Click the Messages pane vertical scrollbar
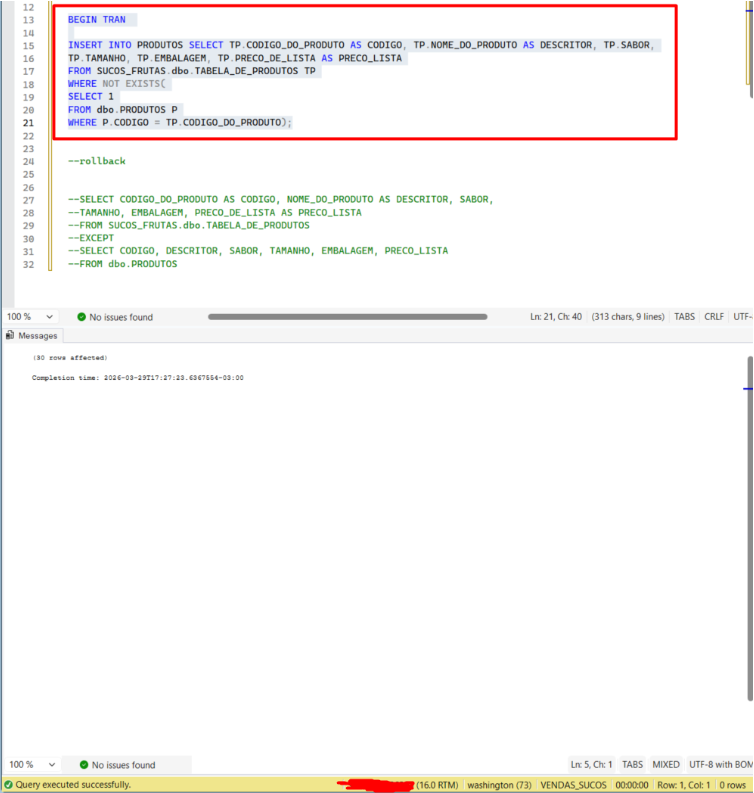The image size is (754, 793). [750, 528]
